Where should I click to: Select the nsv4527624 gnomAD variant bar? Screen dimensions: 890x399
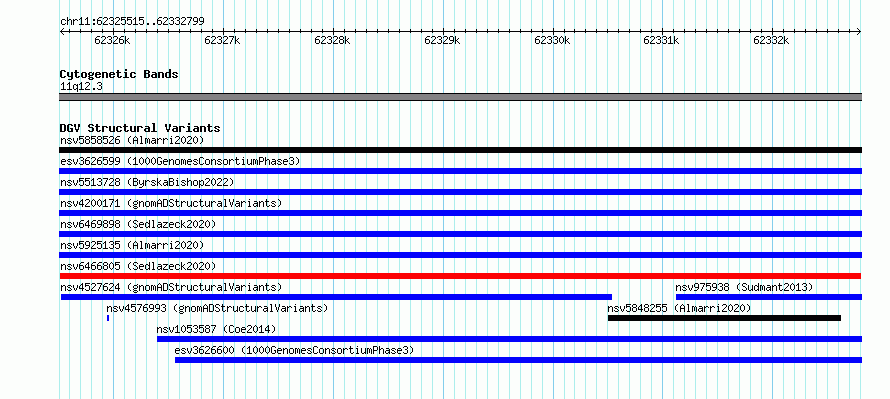(336, 297)
